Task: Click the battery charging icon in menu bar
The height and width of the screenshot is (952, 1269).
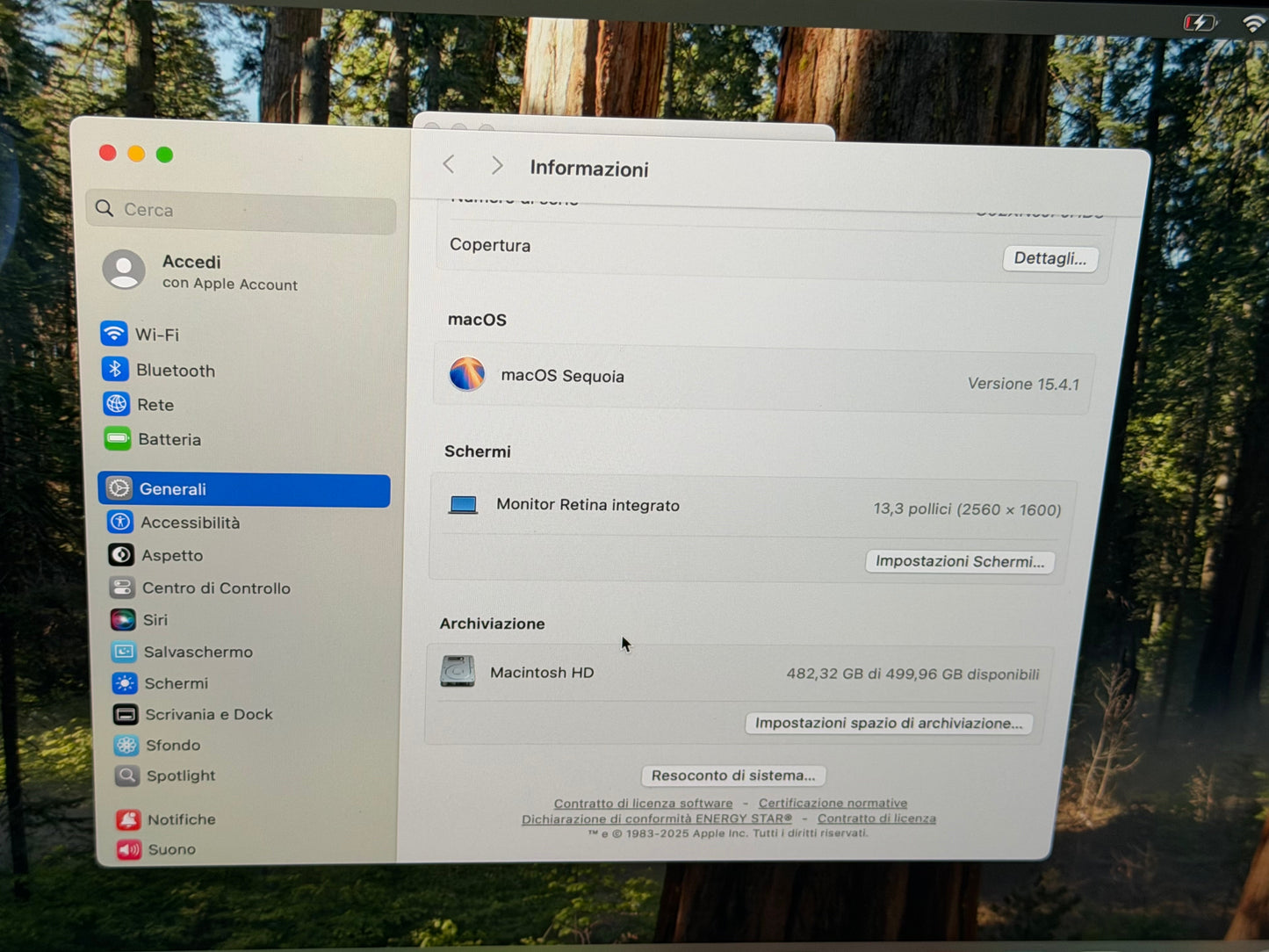Action: (x=1200, y=22)
